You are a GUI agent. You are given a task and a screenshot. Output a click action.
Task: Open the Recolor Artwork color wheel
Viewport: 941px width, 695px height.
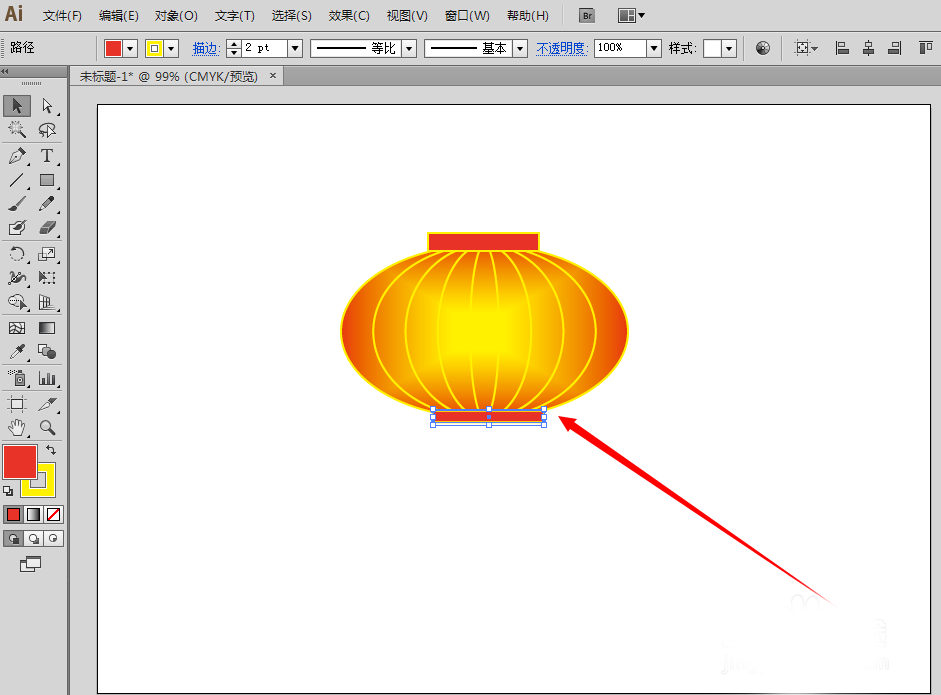tap(763, 48)
